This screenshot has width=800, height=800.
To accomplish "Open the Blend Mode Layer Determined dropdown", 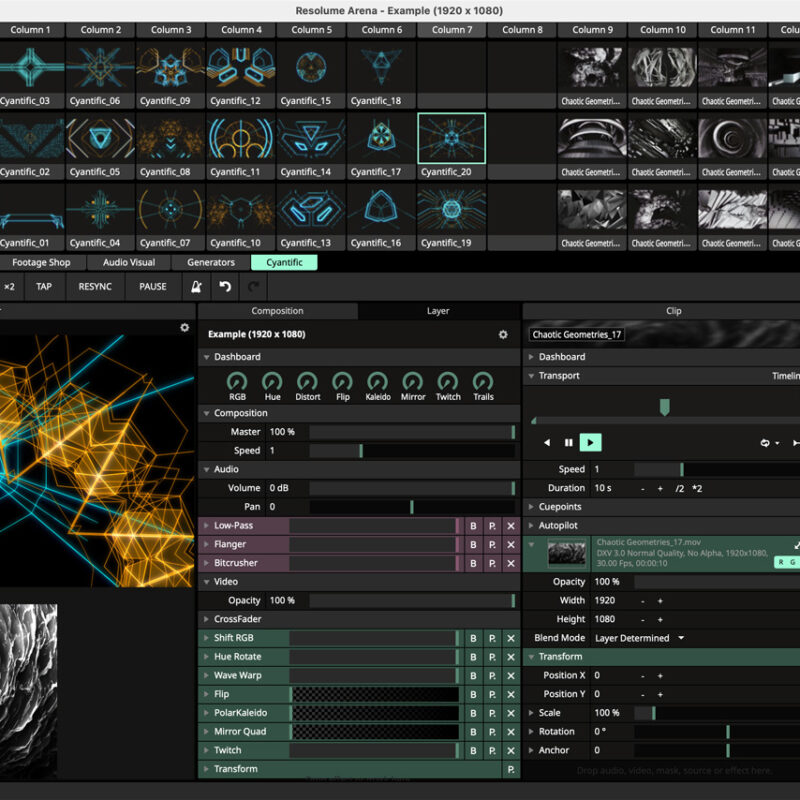I will tap(640, 638).
